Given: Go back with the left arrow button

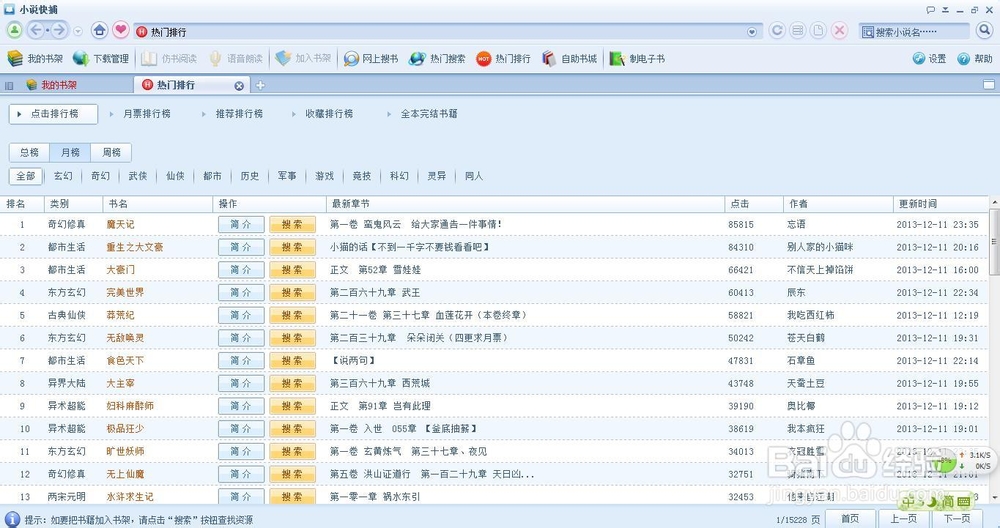Looking at the screenshot, I should (x=36, y=30).
